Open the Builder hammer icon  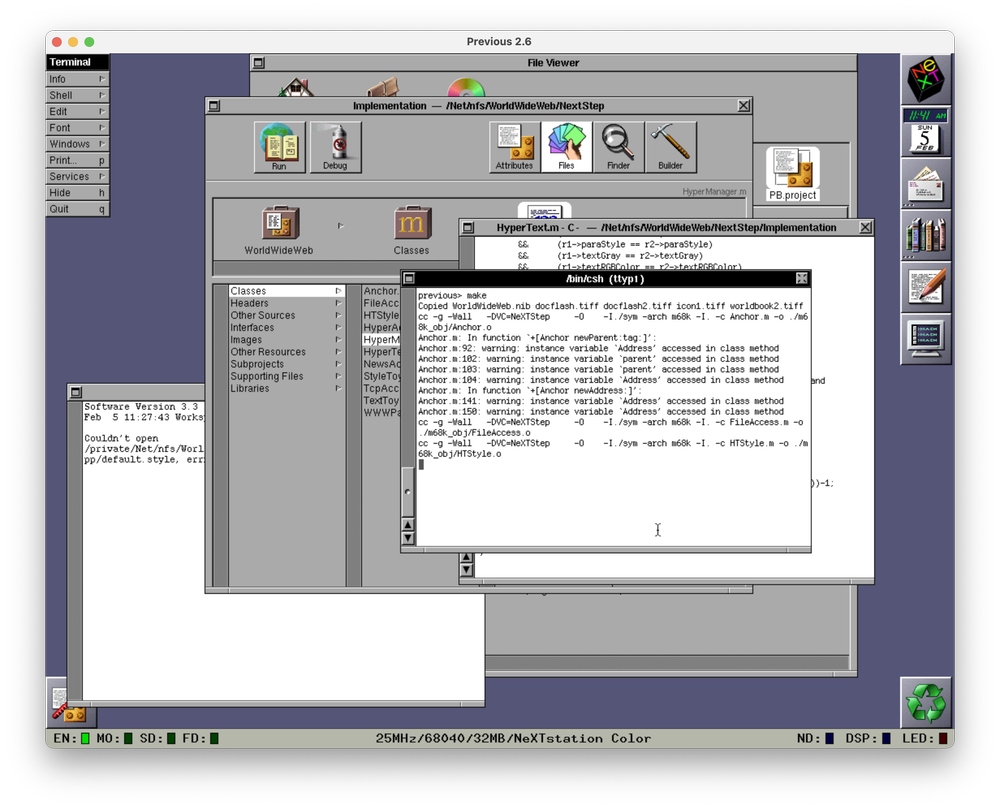[x=670, y=147]
